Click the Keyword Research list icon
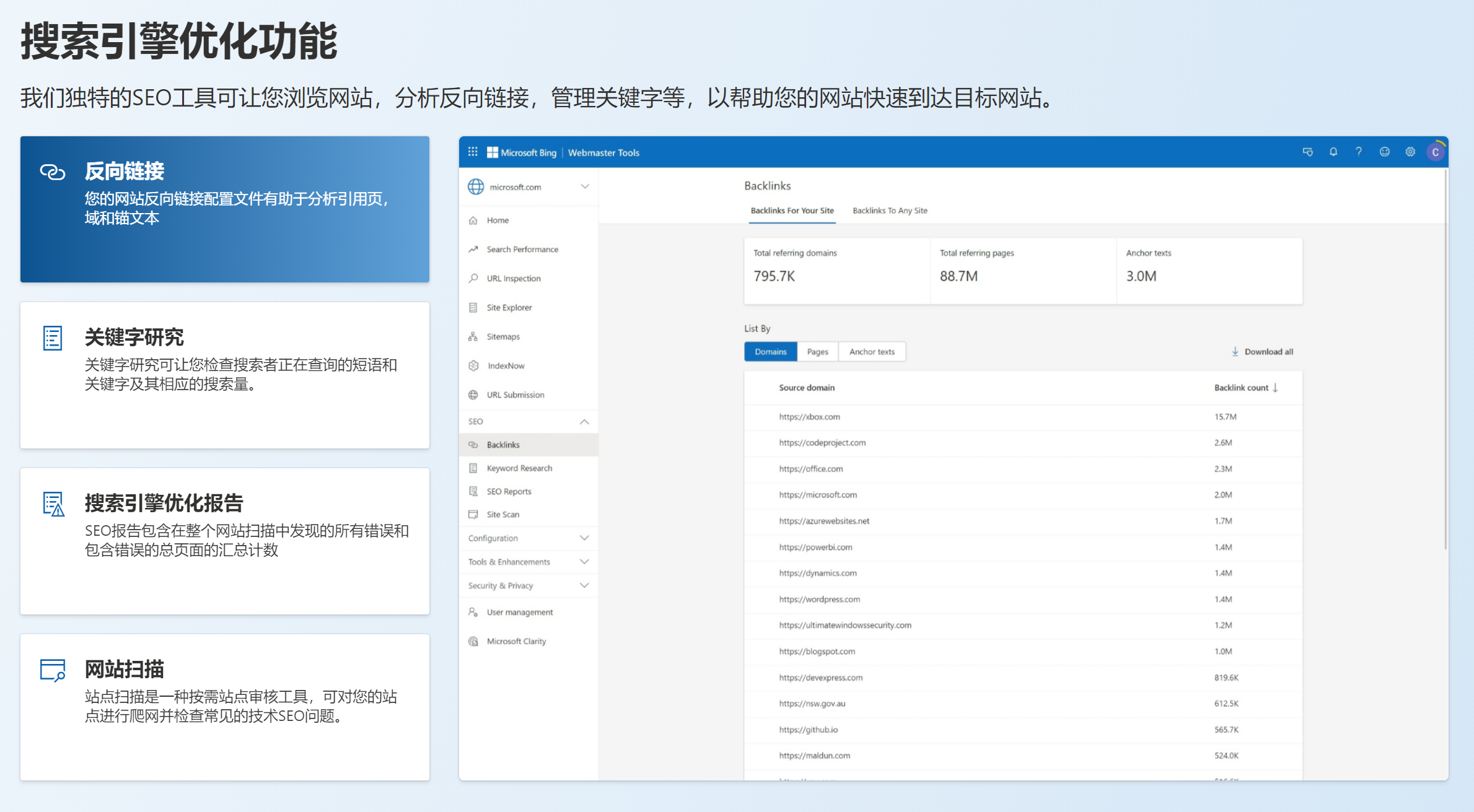The width and height of the screenshot is (1474, 812). tap(473, 468)
